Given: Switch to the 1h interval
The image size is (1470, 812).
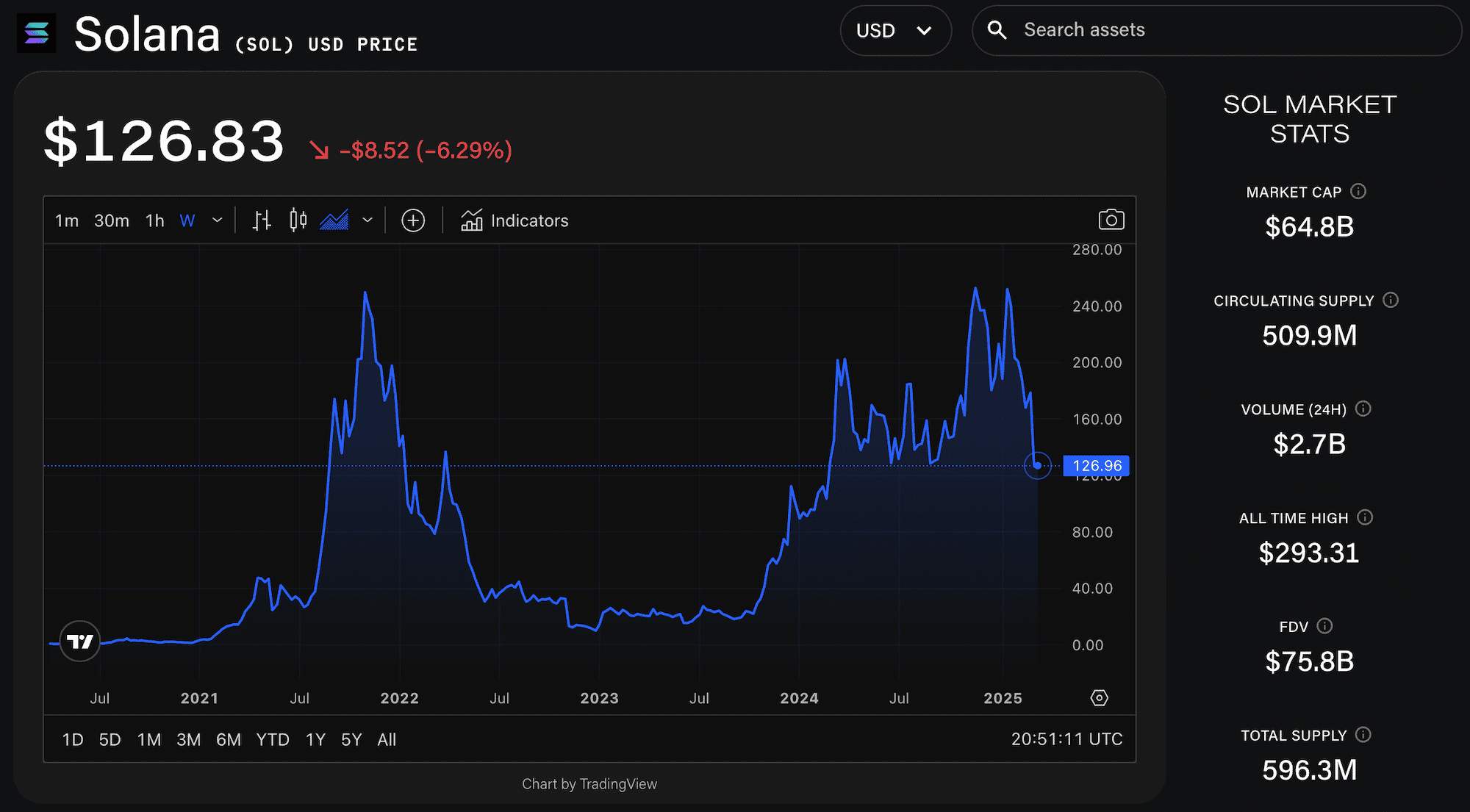Looking at the screenshot, I should (154, 220).
